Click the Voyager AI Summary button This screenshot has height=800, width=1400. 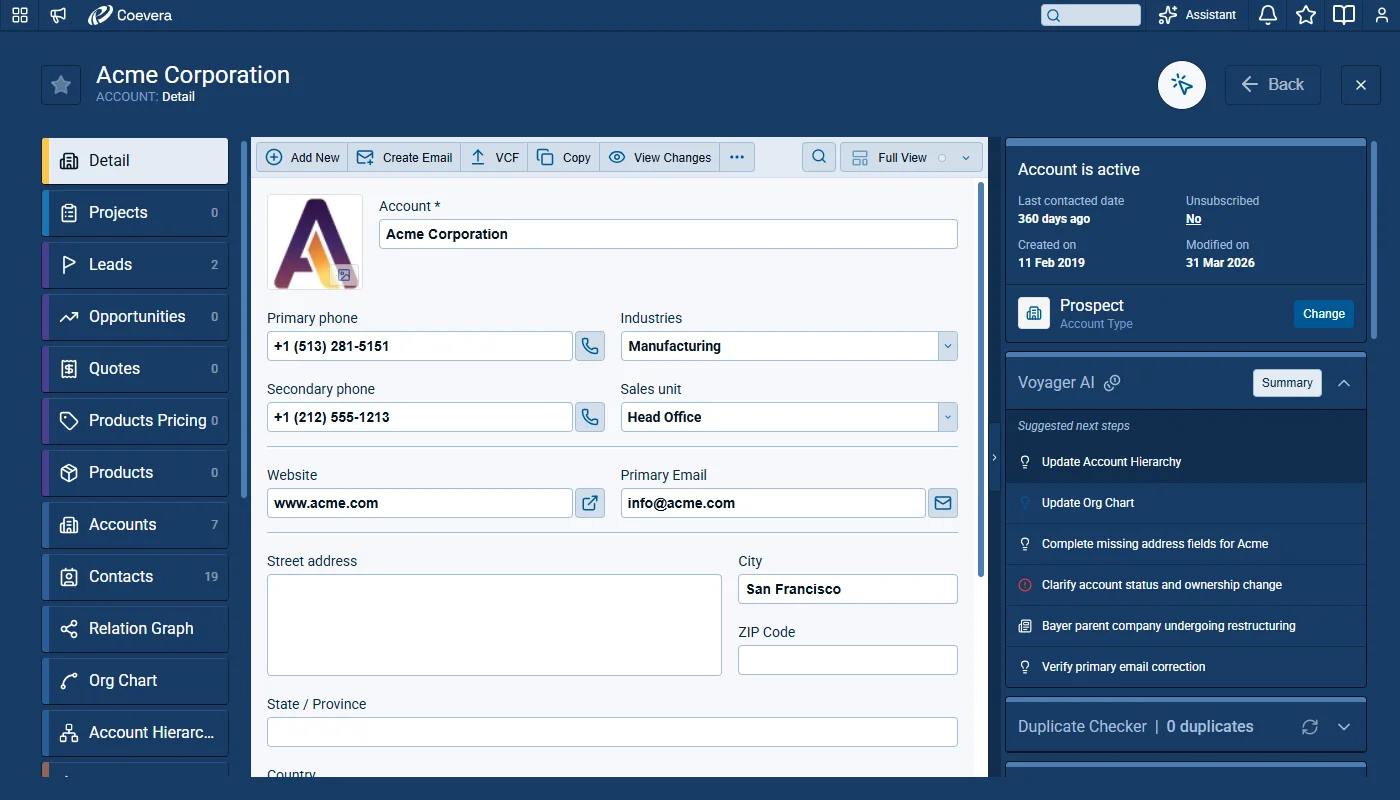[x=1287, y=383]
